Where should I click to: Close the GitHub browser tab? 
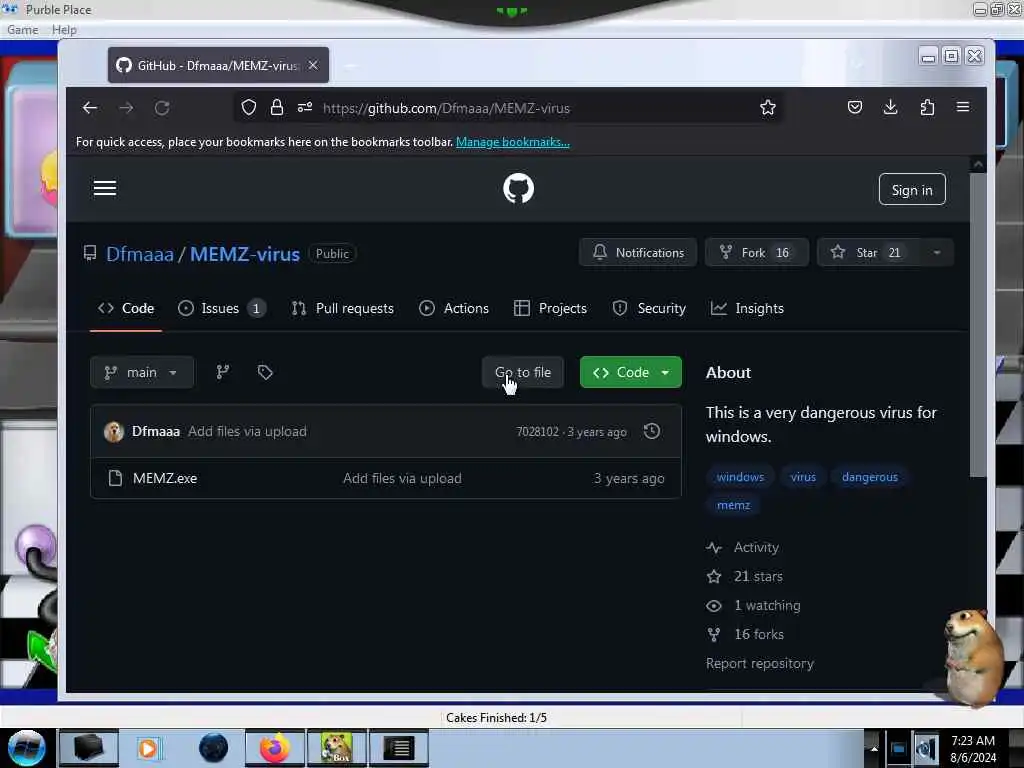pos(313,65)
